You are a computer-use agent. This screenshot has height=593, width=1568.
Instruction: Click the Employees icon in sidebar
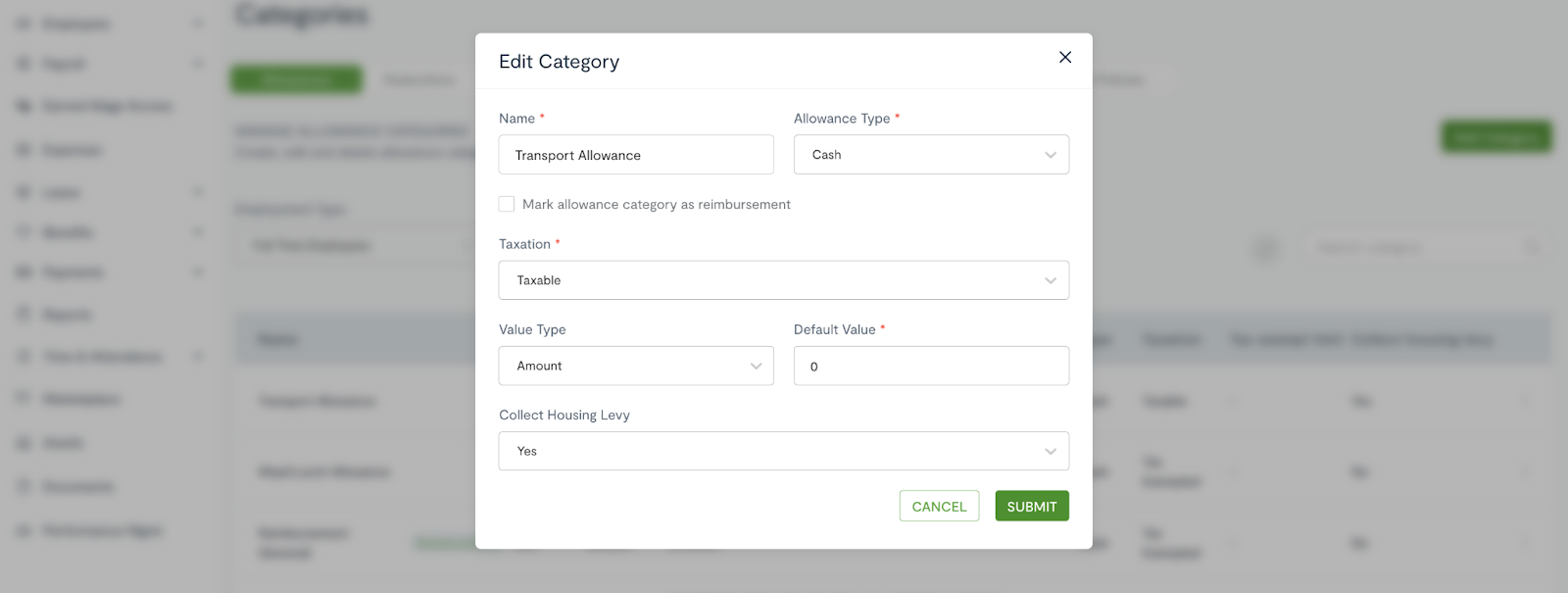coord(24,23)
